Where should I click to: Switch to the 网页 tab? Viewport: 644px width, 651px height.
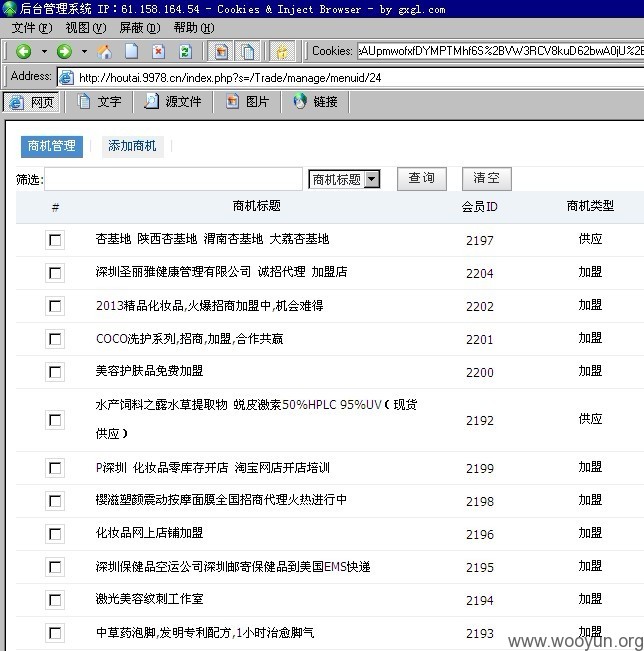(x=32, y=102)
